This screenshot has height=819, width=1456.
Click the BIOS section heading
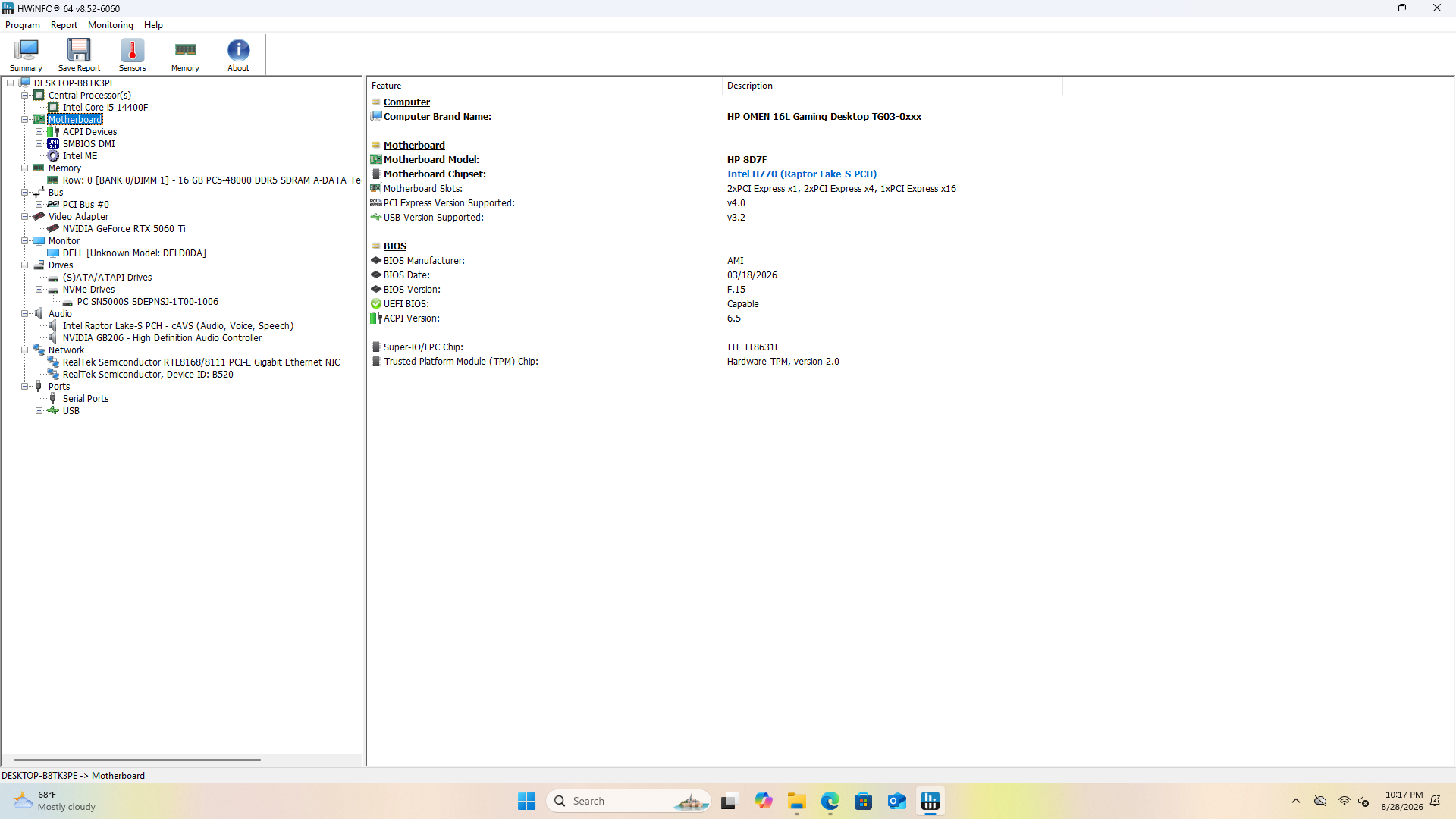[395, 246]
